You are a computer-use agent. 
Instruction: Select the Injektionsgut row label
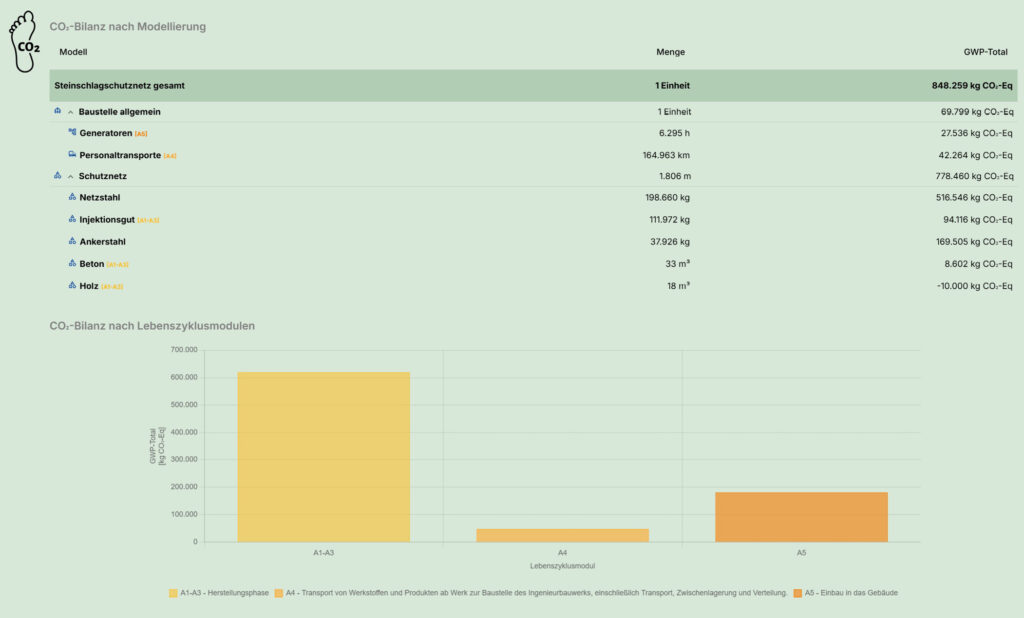pos(107,220)
